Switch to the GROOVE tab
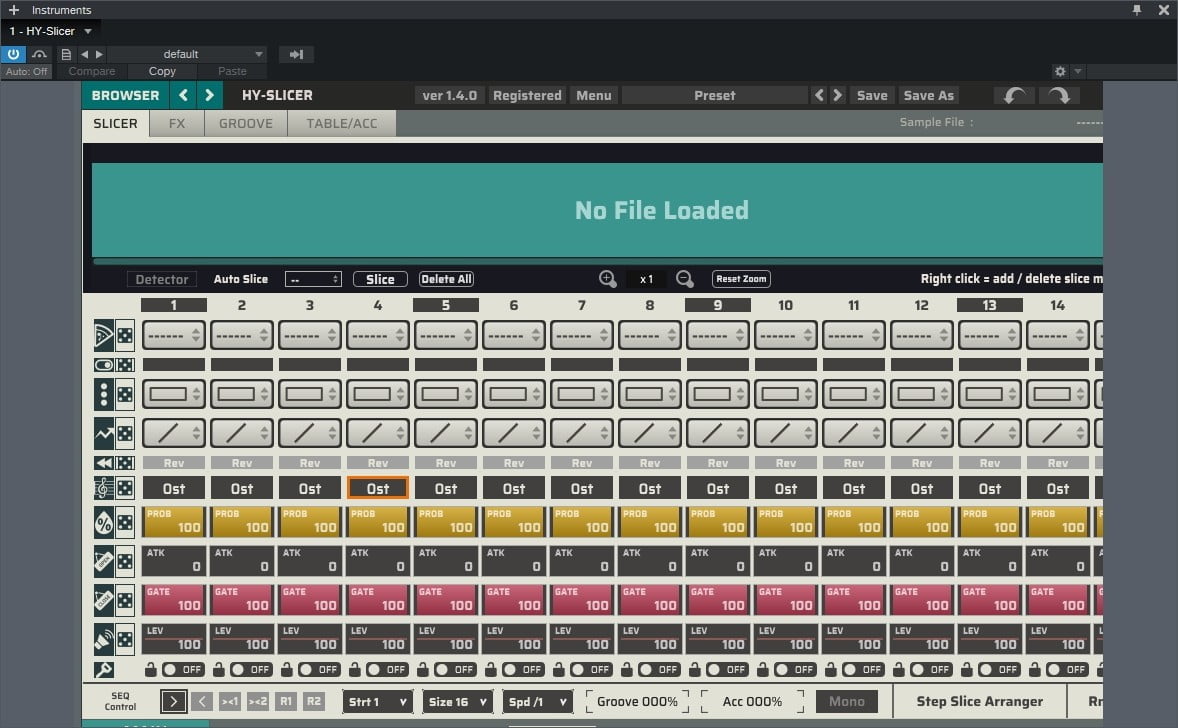This screenshot has width=1178, height=728. [x=246, y=123]
